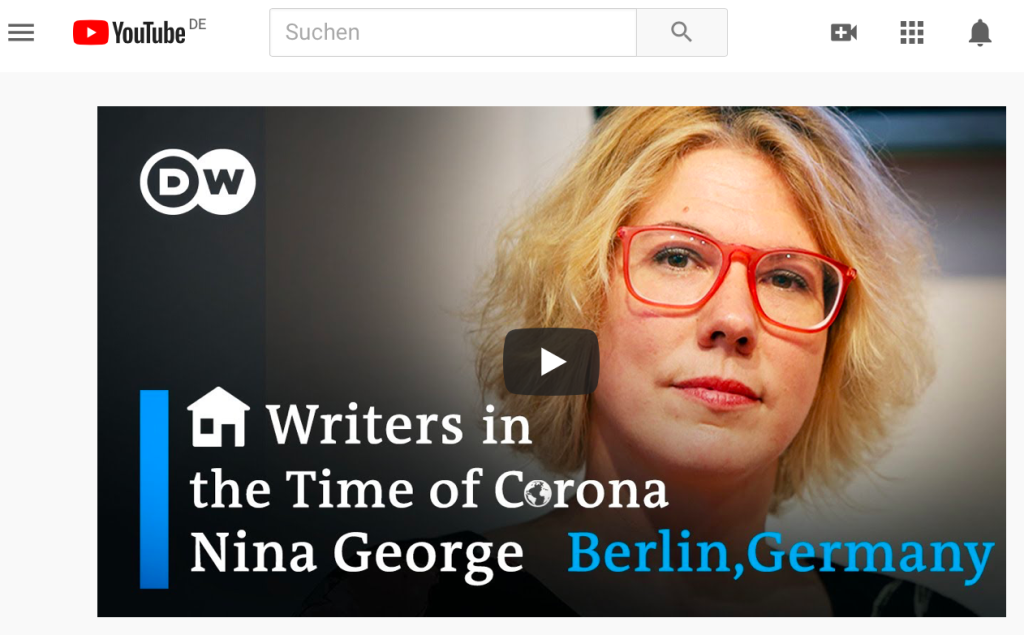The height and width of the screenshot is (635, 1024).
Task: Click the woman's red lips in the video
Action: (x=717, y=391)
